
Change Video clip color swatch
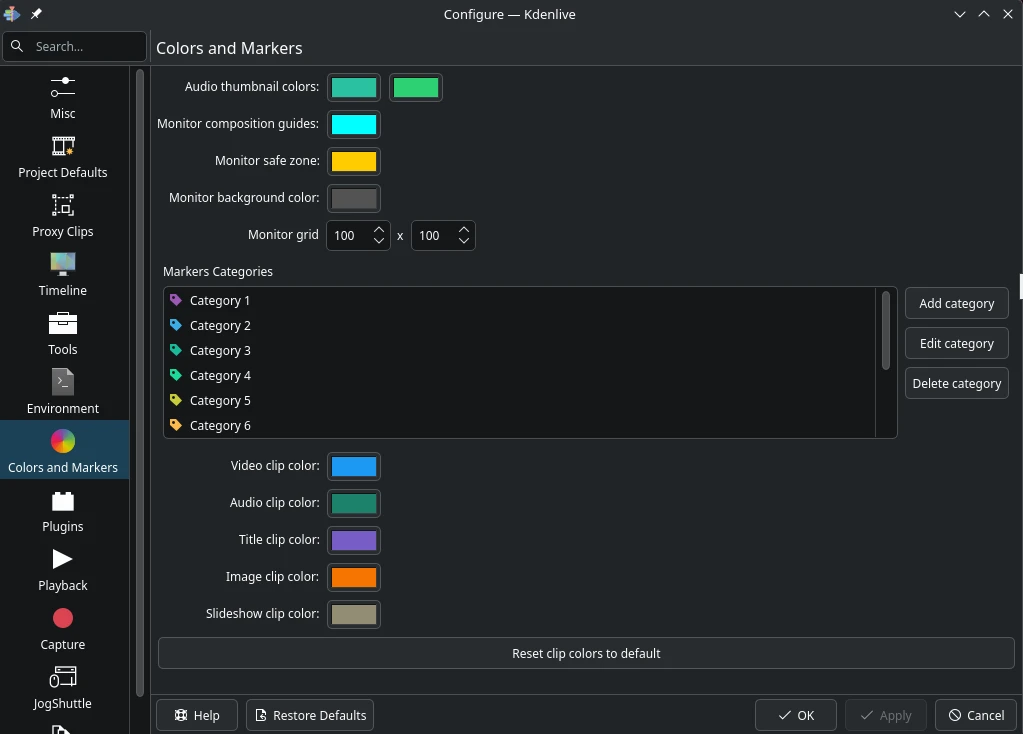pos(354,466)
